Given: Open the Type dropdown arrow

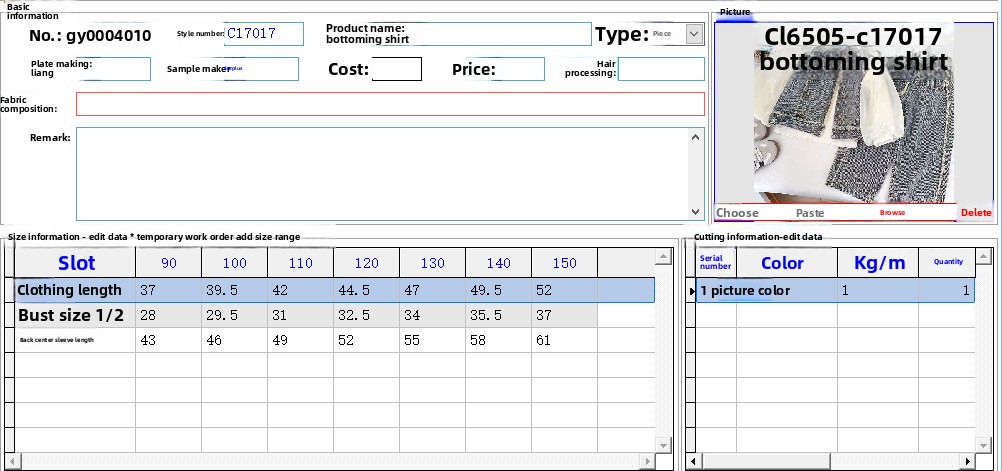Looking at the screenshot, I should point(694,34).
